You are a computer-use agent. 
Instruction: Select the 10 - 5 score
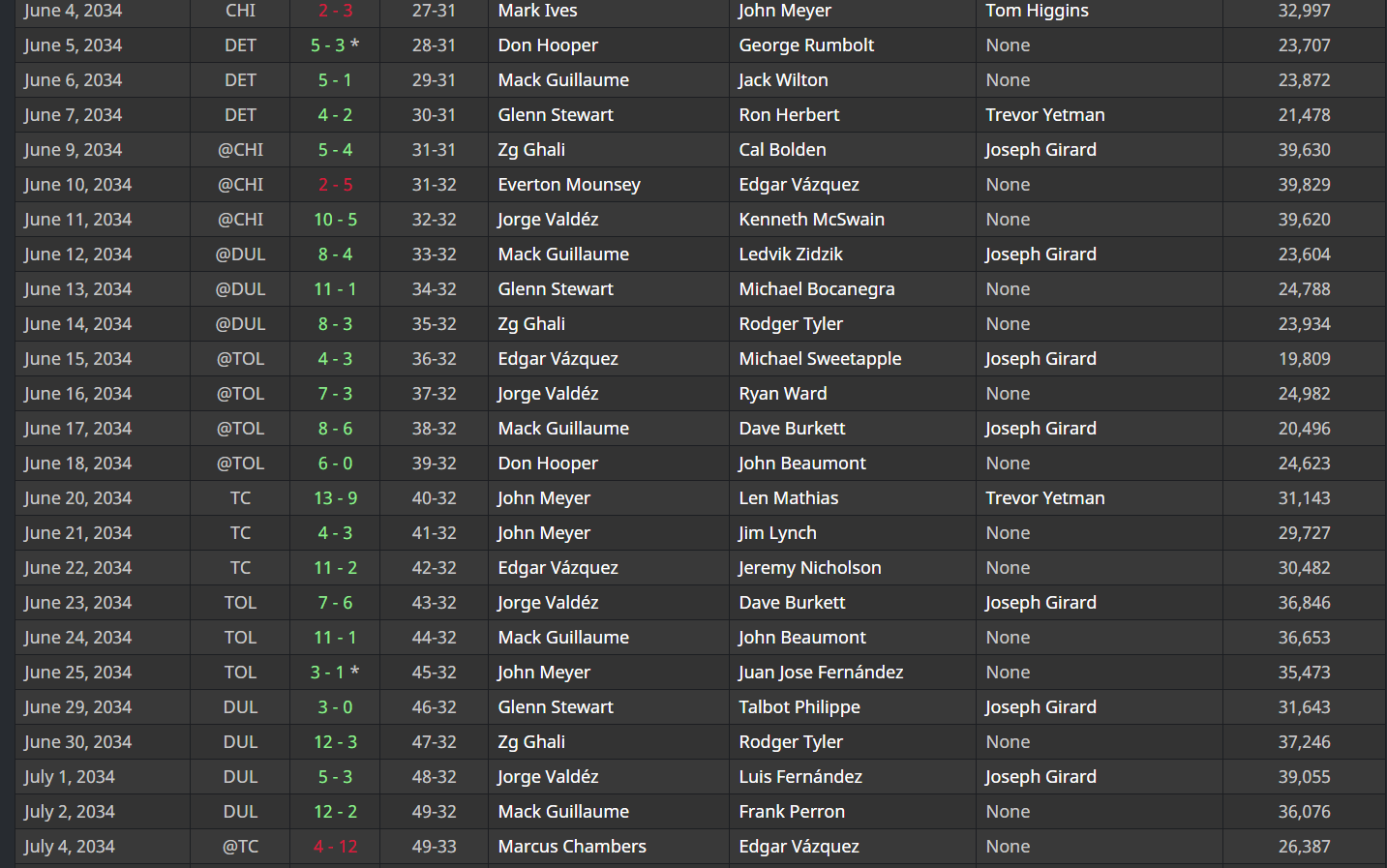(335, 220)
